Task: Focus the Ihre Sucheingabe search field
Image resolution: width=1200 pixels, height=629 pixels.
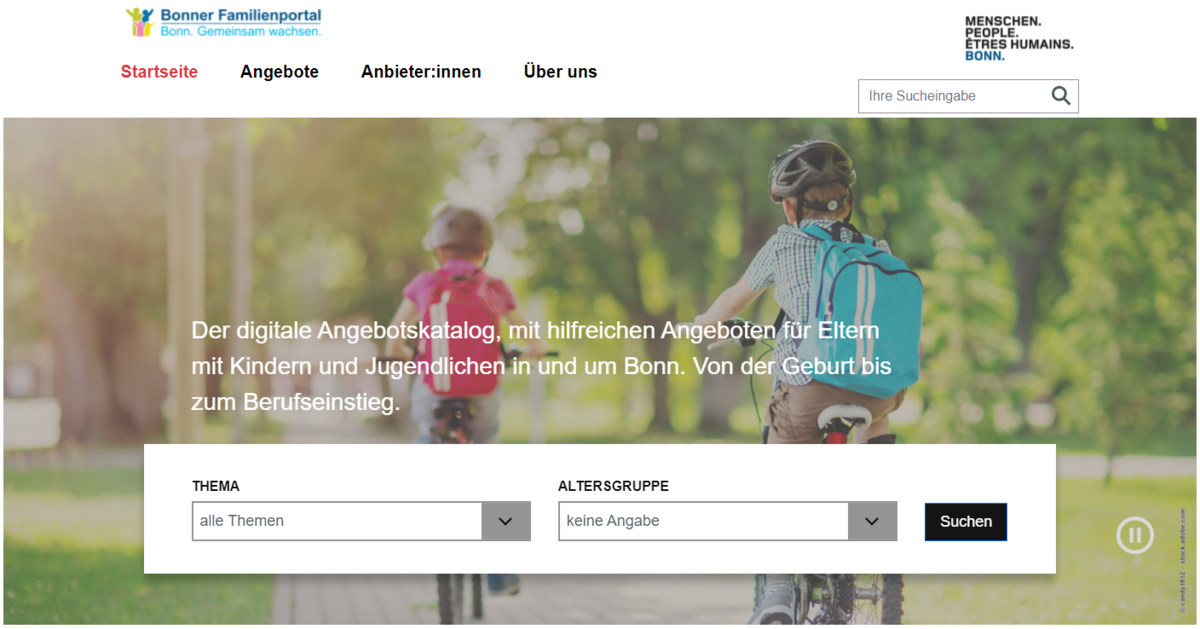Action: [x=950, y=96]
